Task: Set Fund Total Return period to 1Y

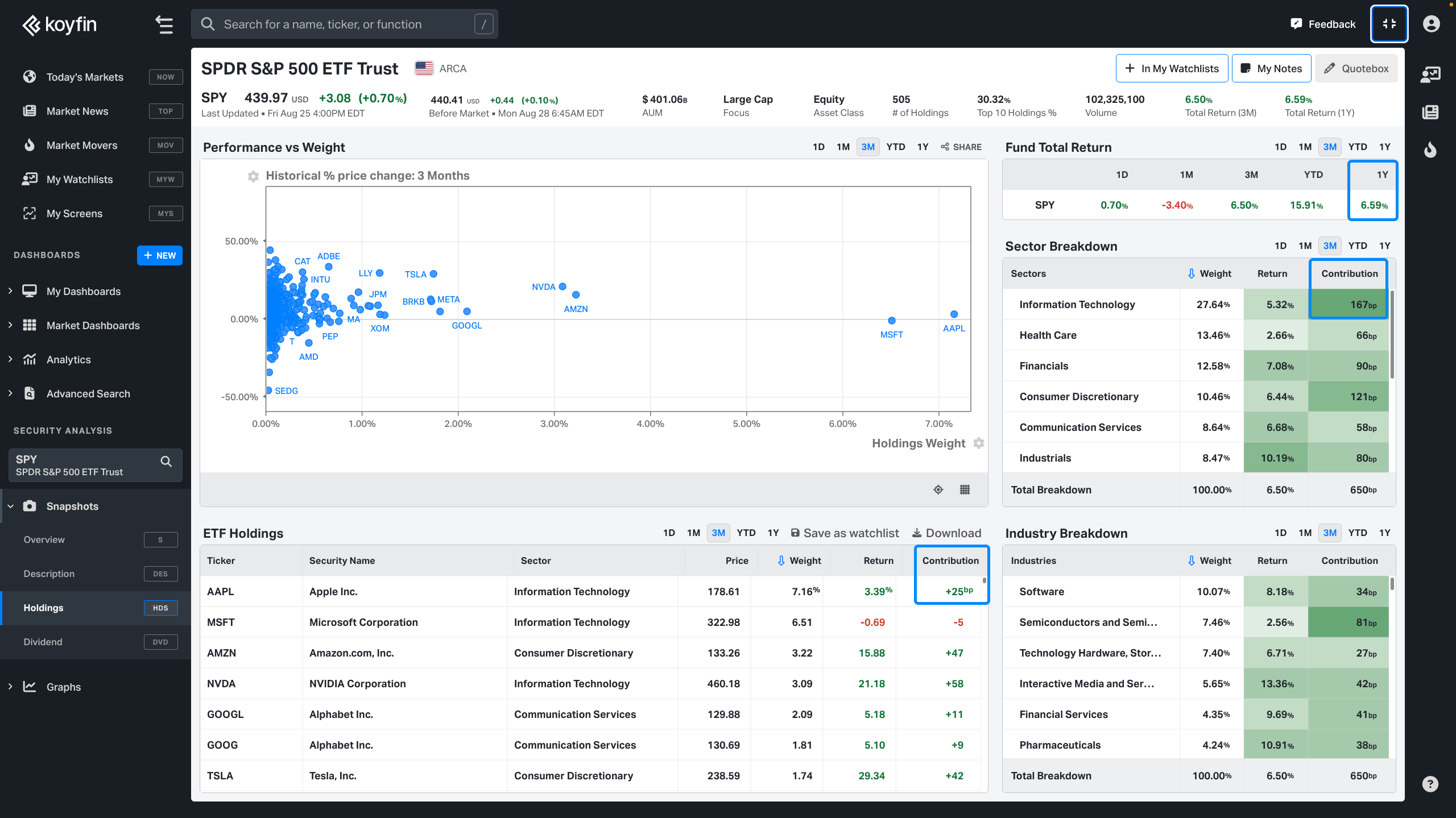Action: (1385, 147)
